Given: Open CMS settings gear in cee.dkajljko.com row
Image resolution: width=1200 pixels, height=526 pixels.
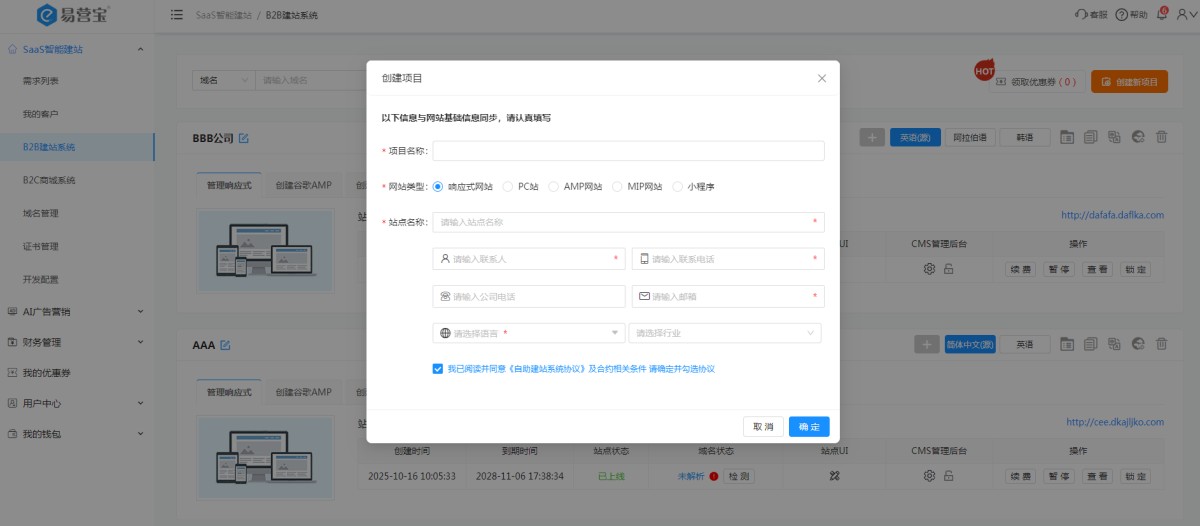Looking at the screenshot, I should (929, 476).
